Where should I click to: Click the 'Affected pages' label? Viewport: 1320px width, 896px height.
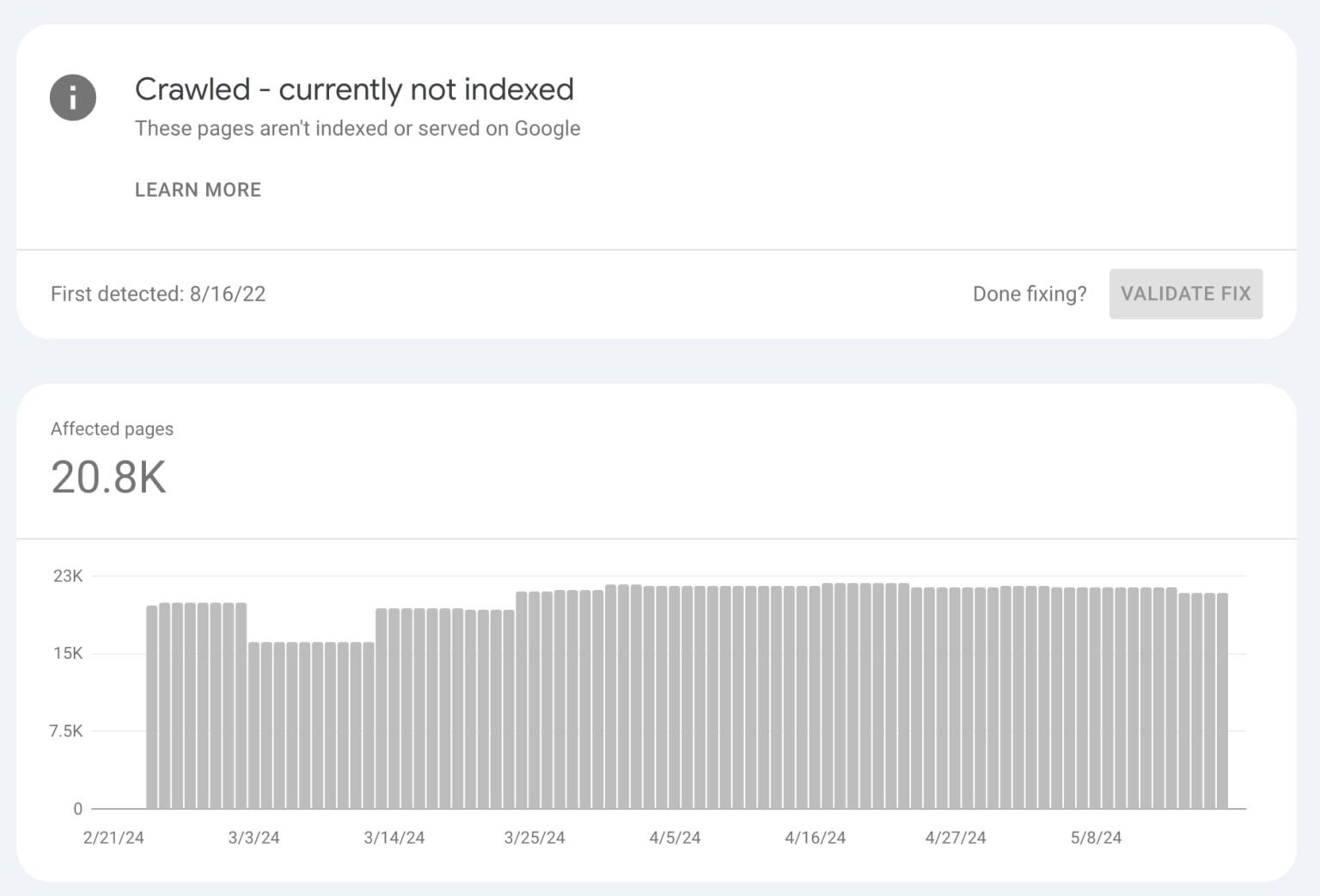112,429
